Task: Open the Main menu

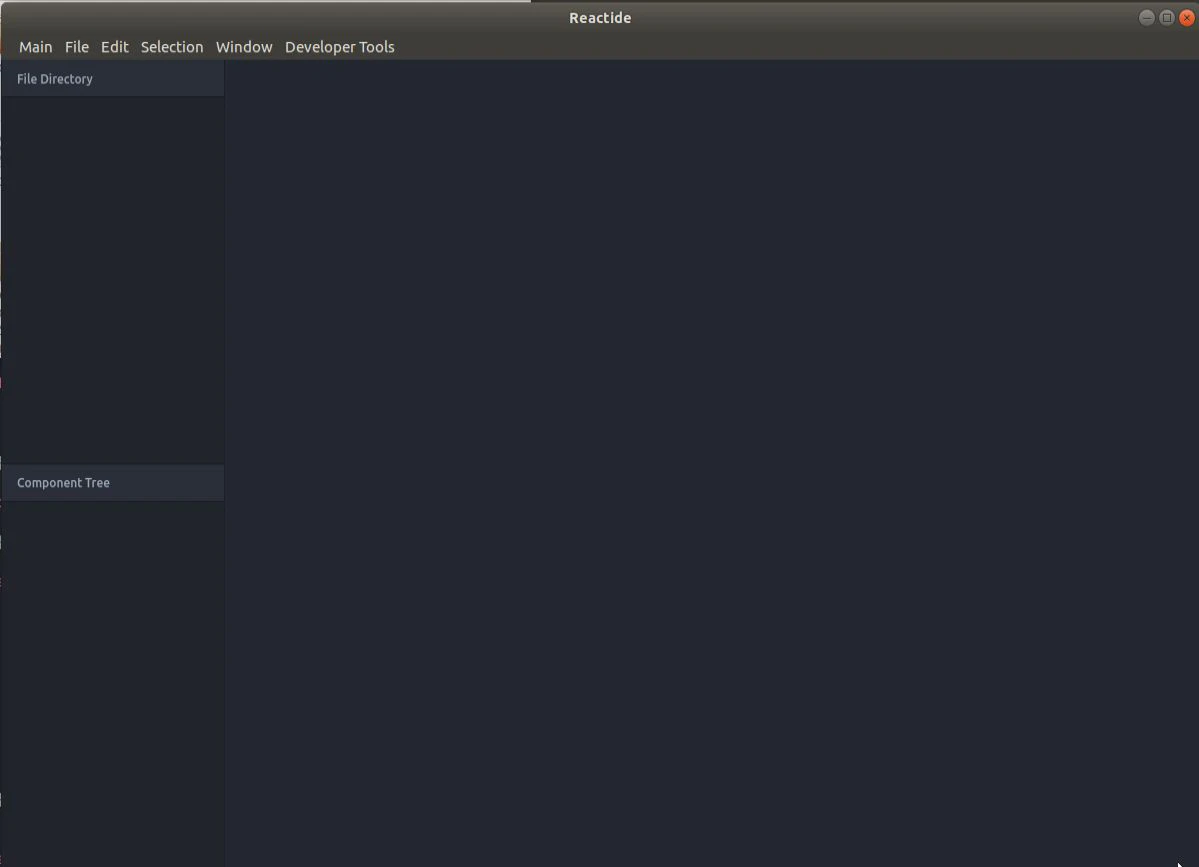Action: 36,47
